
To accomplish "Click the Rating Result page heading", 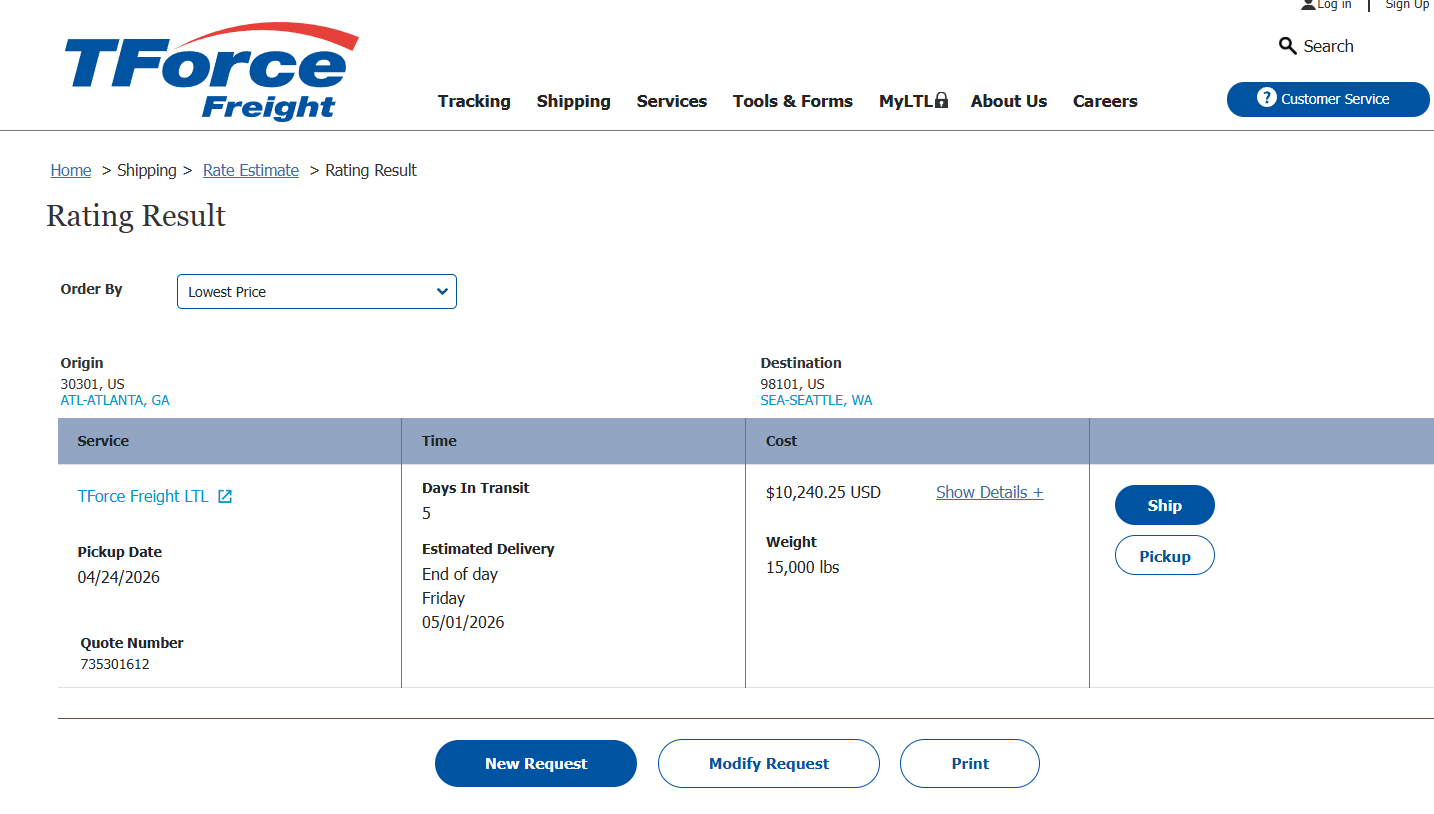I will (136, 216).
